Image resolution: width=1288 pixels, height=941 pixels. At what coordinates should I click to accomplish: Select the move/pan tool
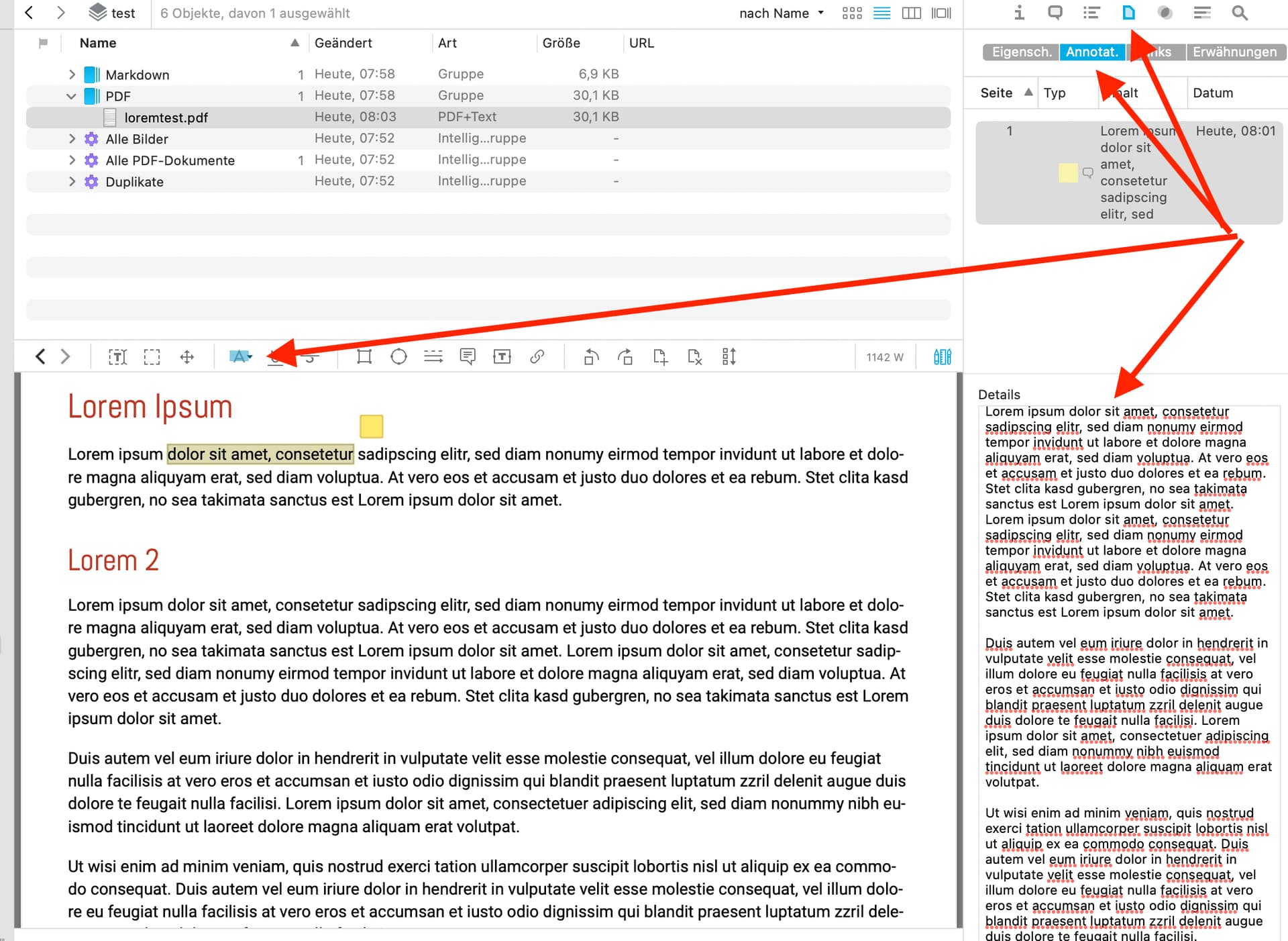[187, 356]
